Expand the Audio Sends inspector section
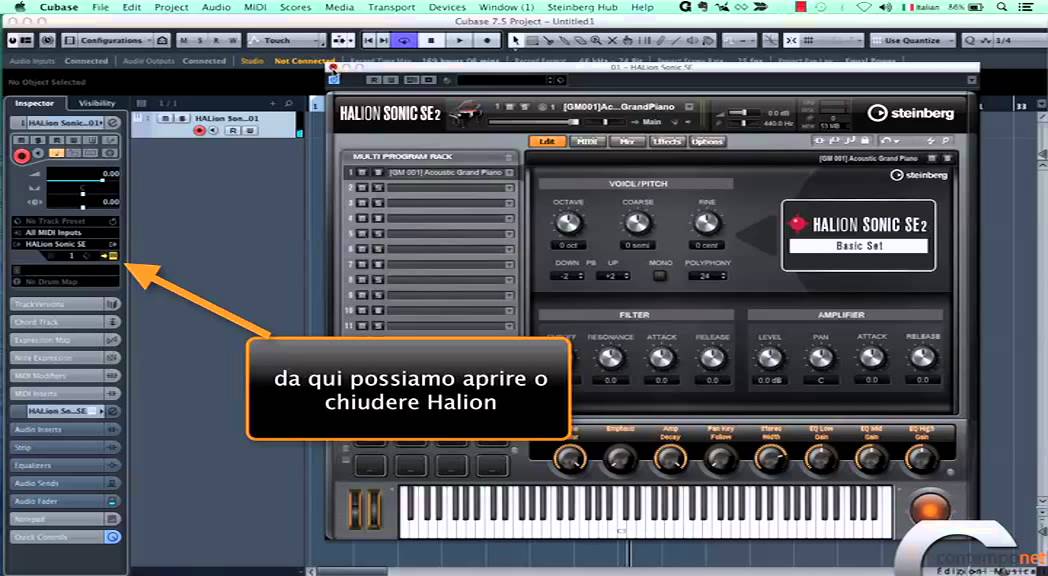 tap(66, 483)
